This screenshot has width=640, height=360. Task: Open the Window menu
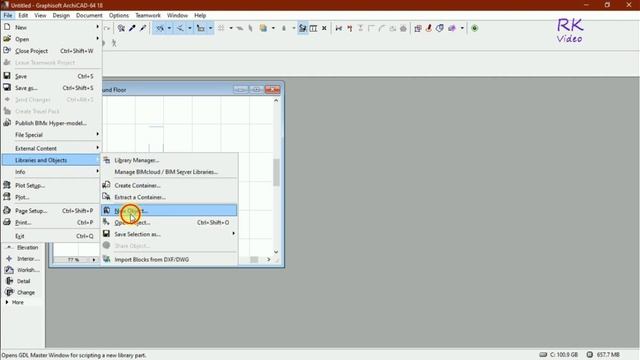tap(177, 16)
